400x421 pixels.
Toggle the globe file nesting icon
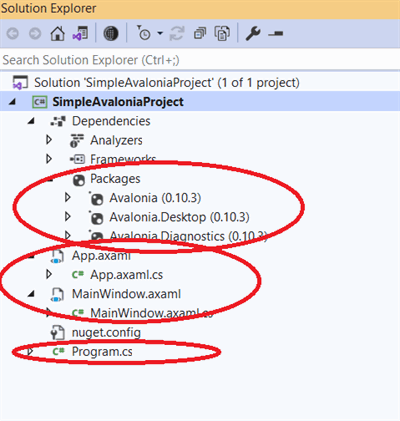coord(111,34)
